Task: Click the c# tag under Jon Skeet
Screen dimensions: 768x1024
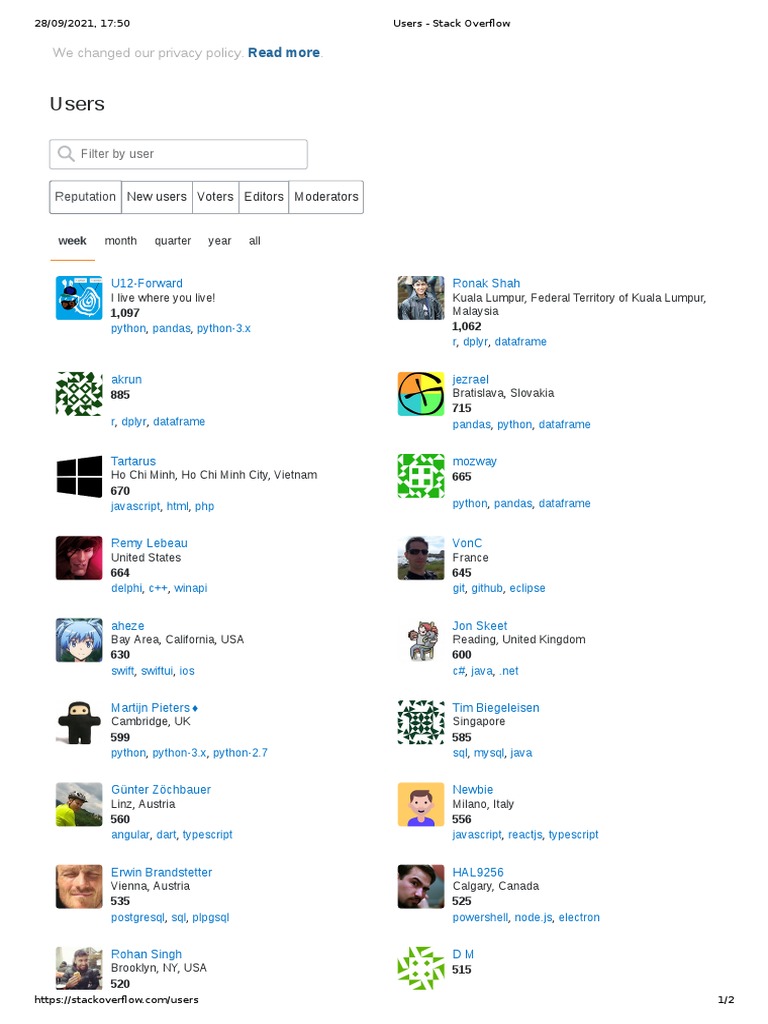Action: click(458, 671)
